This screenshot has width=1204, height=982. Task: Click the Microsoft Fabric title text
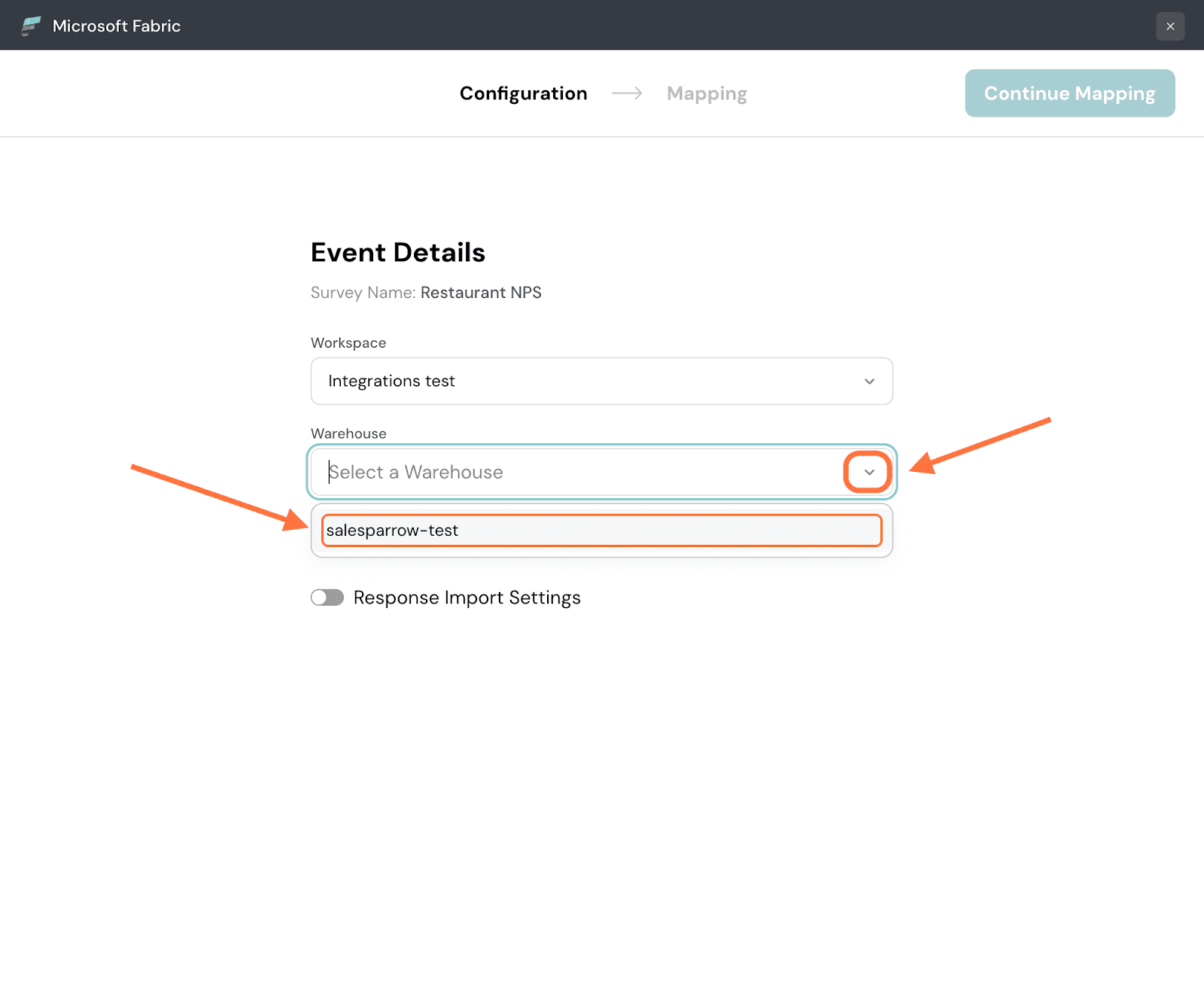(x=117, y=26)
